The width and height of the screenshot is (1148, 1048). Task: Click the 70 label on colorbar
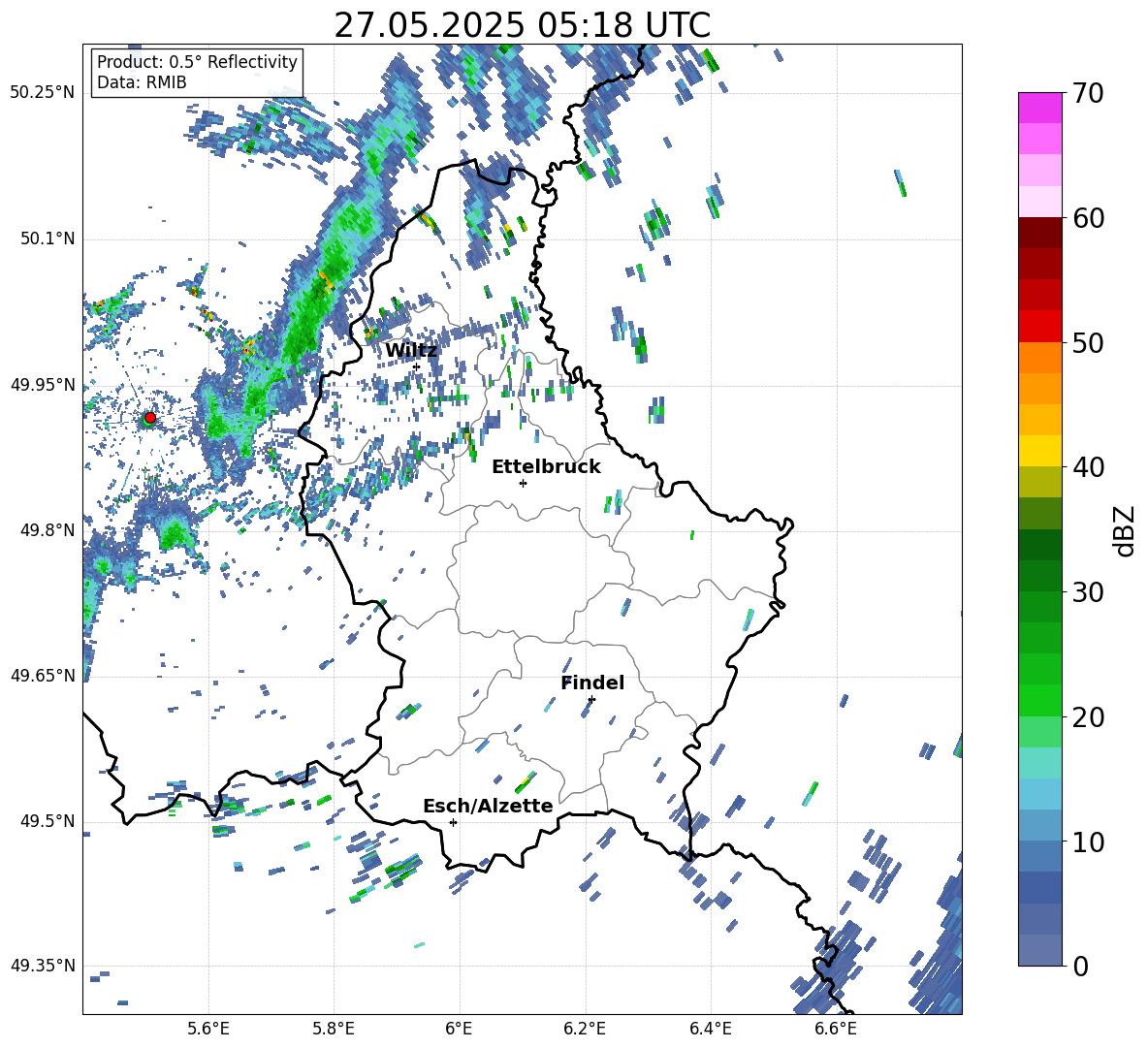pos(1088,93)
